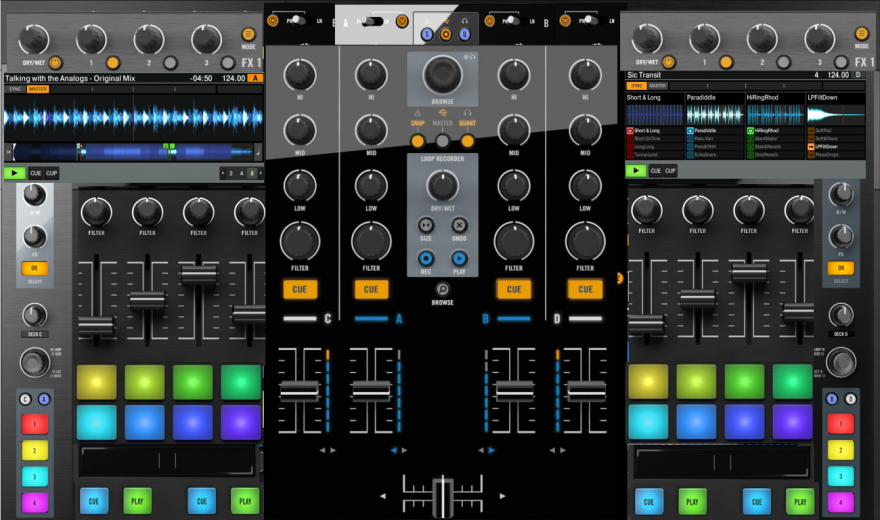
Task: Toggle the SNAP button in the mixer
Action: click(x=418, y=140)
